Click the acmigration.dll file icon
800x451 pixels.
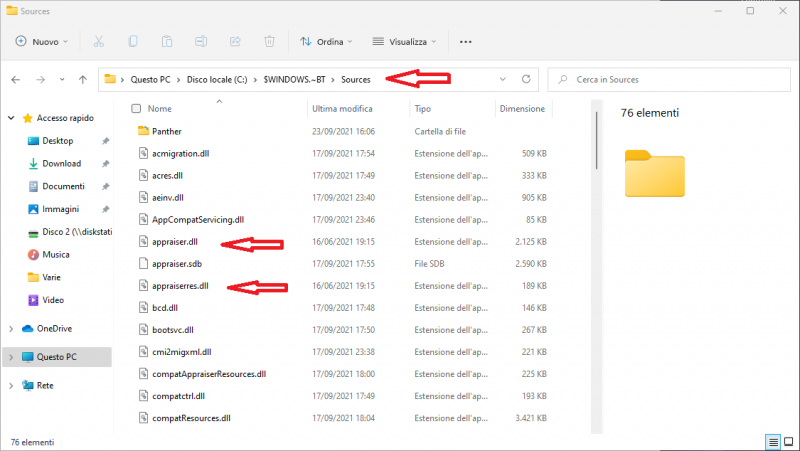pos(143,153)
